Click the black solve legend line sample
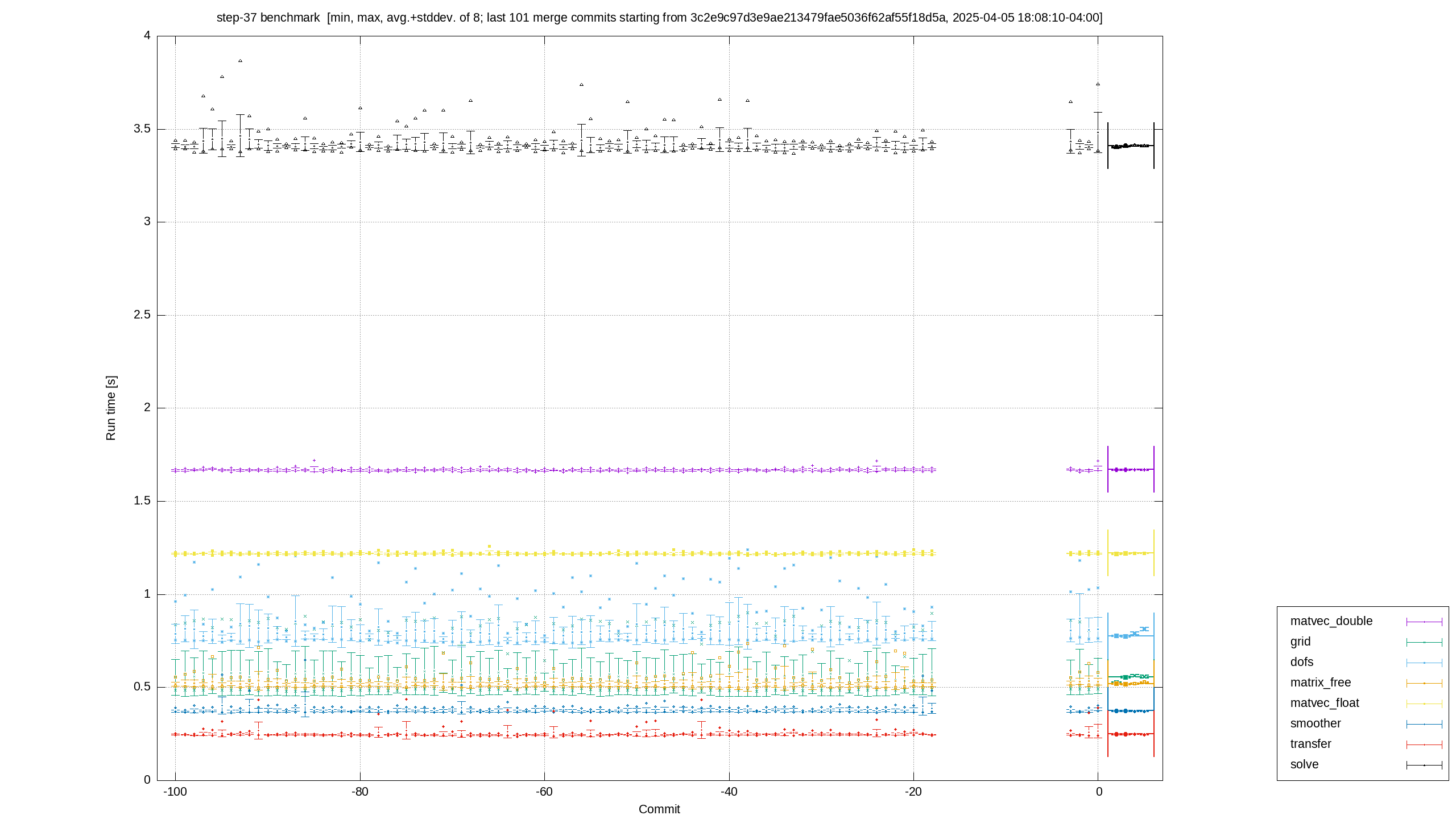 [1424, 765]
